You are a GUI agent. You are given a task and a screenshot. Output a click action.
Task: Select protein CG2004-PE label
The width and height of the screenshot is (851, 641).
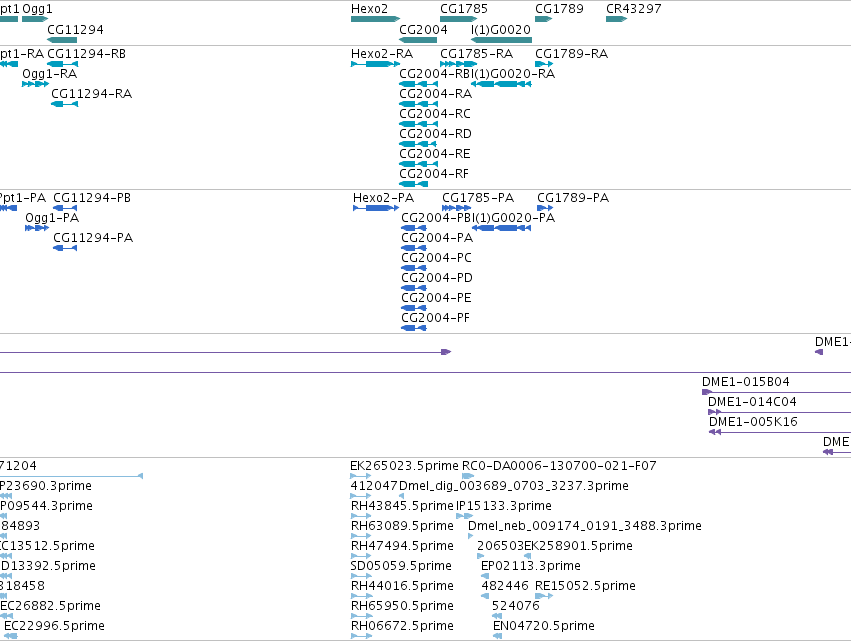click(436, 299)
